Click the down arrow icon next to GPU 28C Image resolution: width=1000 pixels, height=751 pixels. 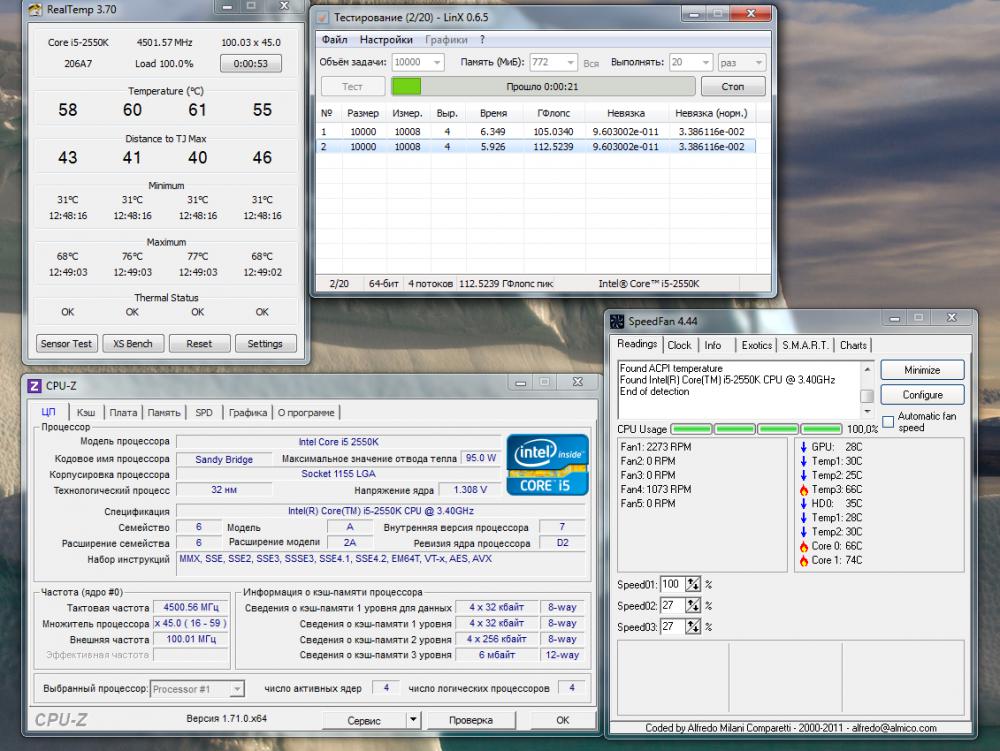[804, 447]
